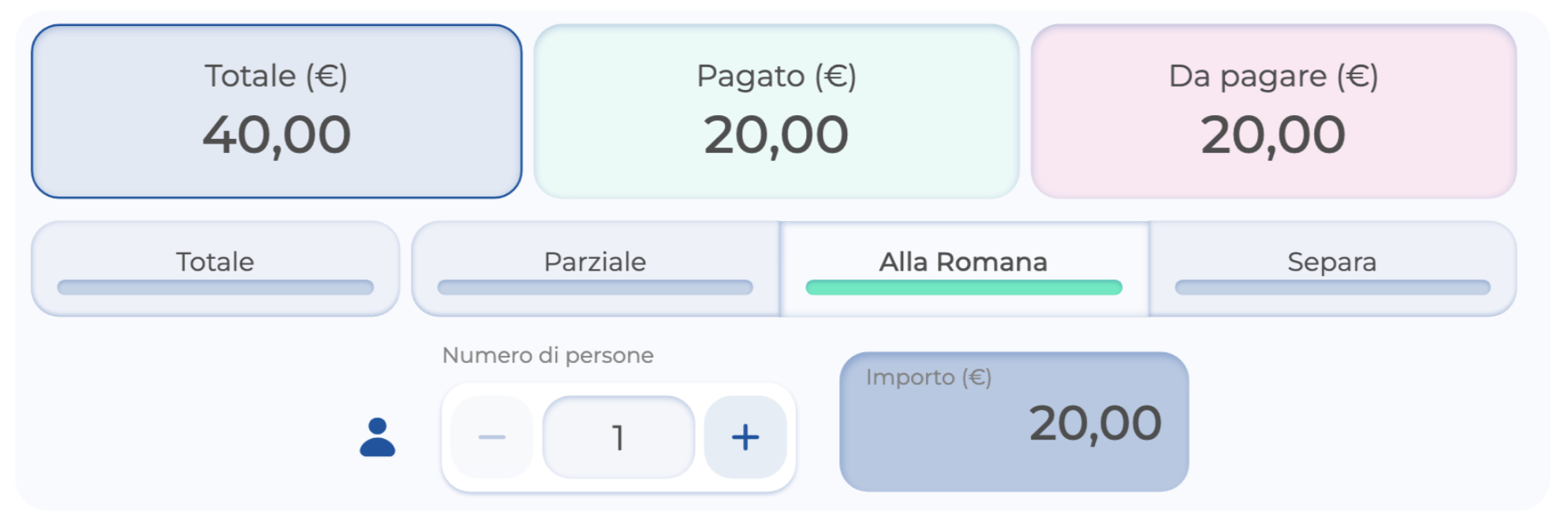The height and width of the screenshot is (524, 1568).
Task: Switch to the Parziale tab
Action: (x=595, y=262)
